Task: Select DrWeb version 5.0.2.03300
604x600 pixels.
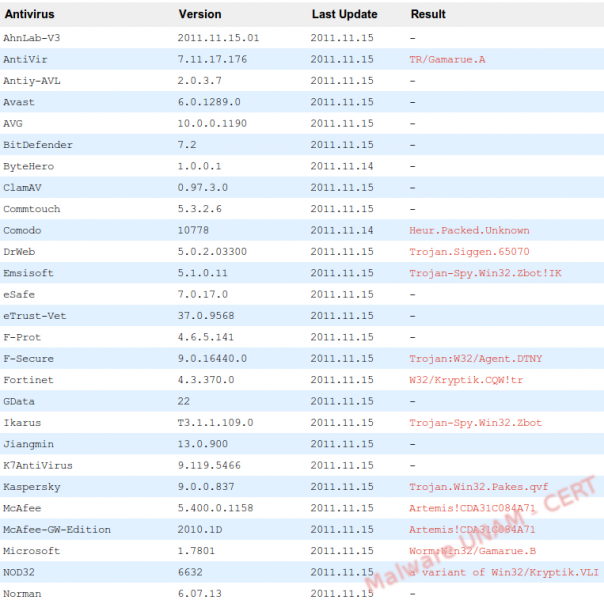Action: pos(212,252)
